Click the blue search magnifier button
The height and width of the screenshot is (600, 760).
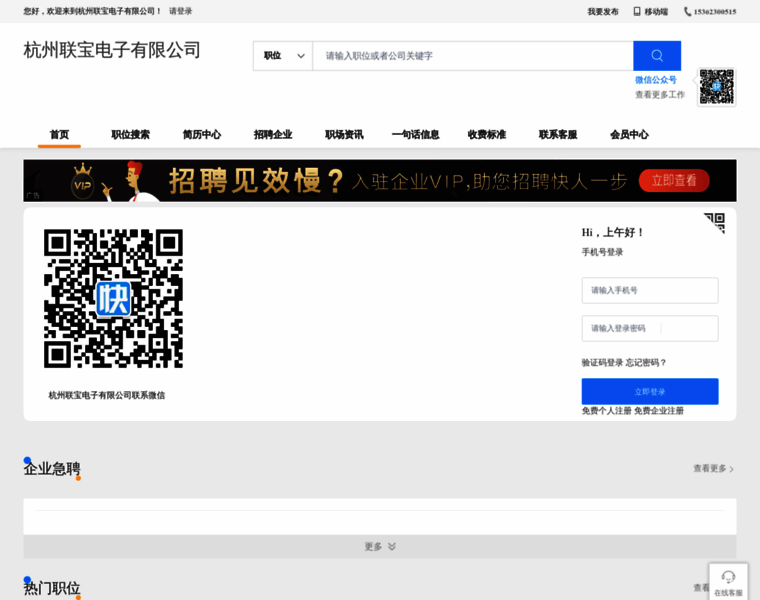[657, 56]
